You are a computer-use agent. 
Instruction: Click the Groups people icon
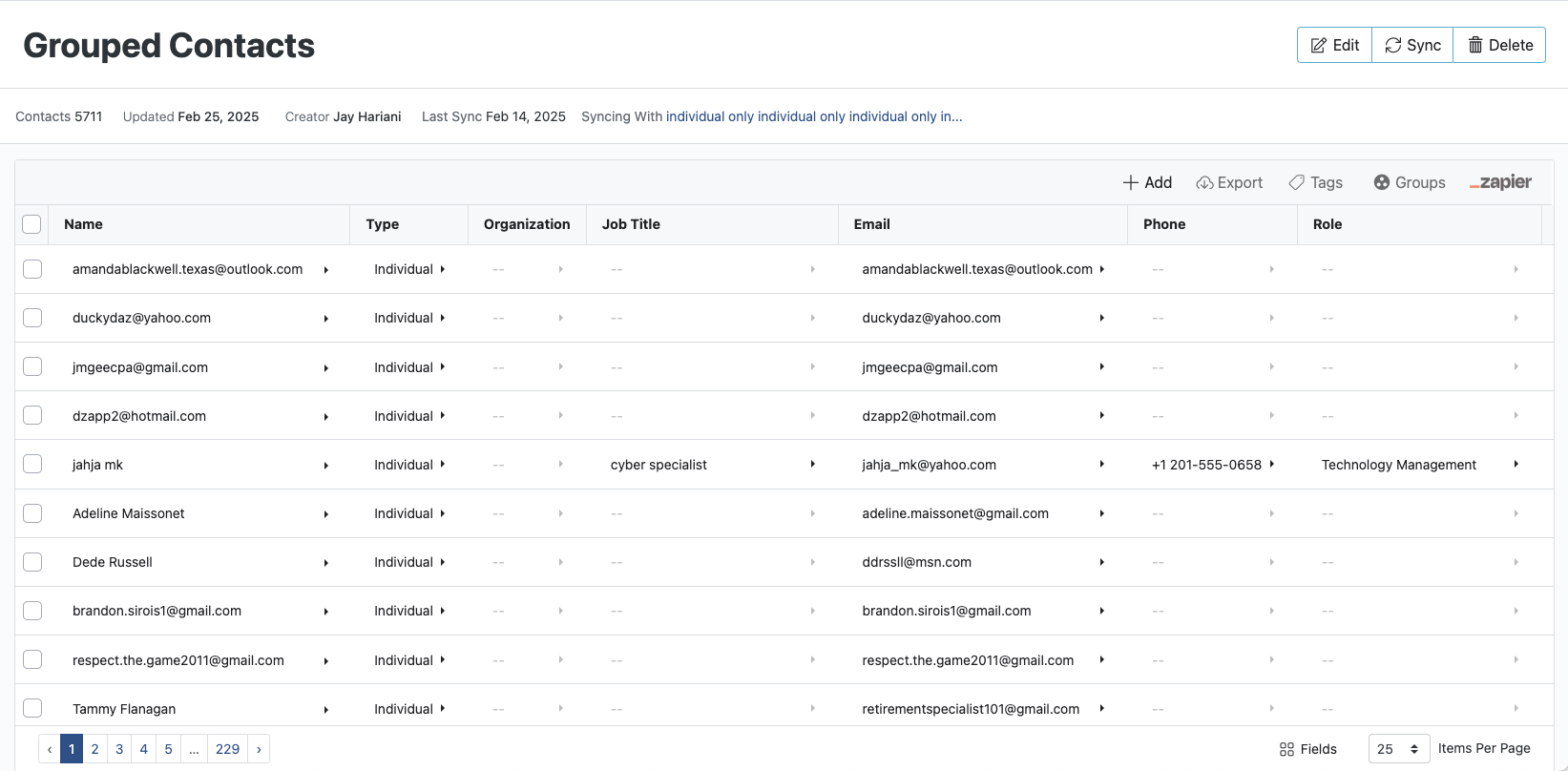[x=1382, y=182]
